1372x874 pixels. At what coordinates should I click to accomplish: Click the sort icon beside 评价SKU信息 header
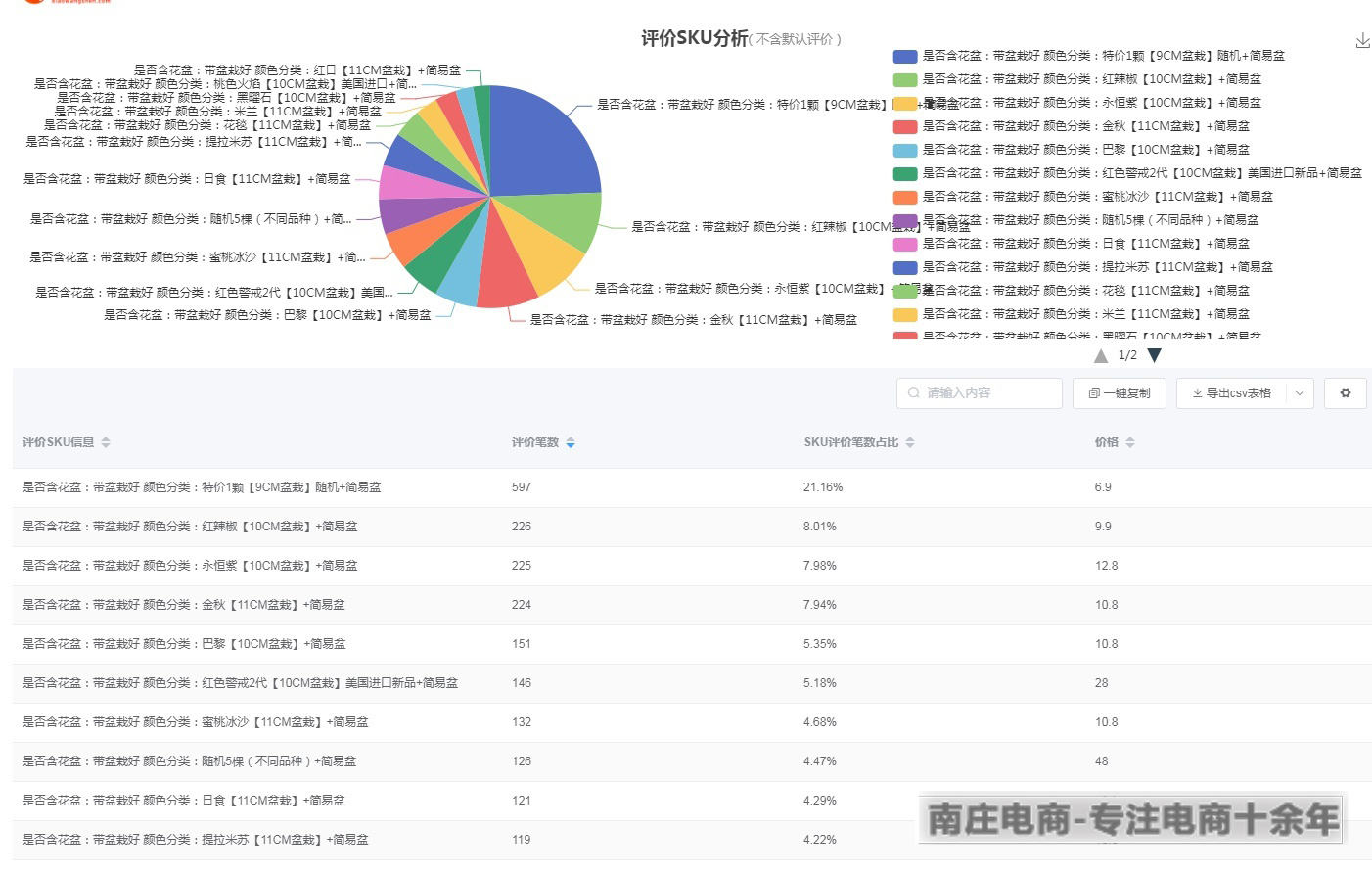coord(108,441)
